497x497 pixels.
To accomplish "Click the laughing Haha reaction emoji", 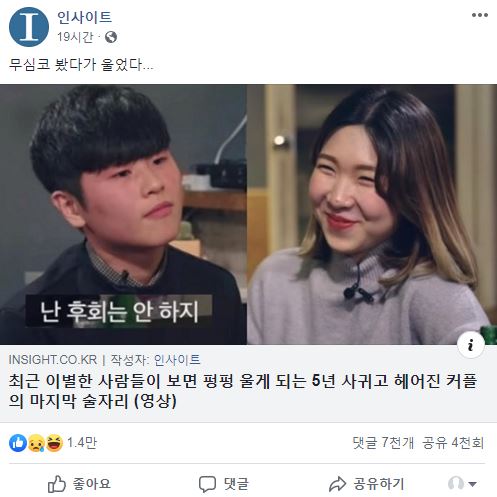I will [54, 443].
